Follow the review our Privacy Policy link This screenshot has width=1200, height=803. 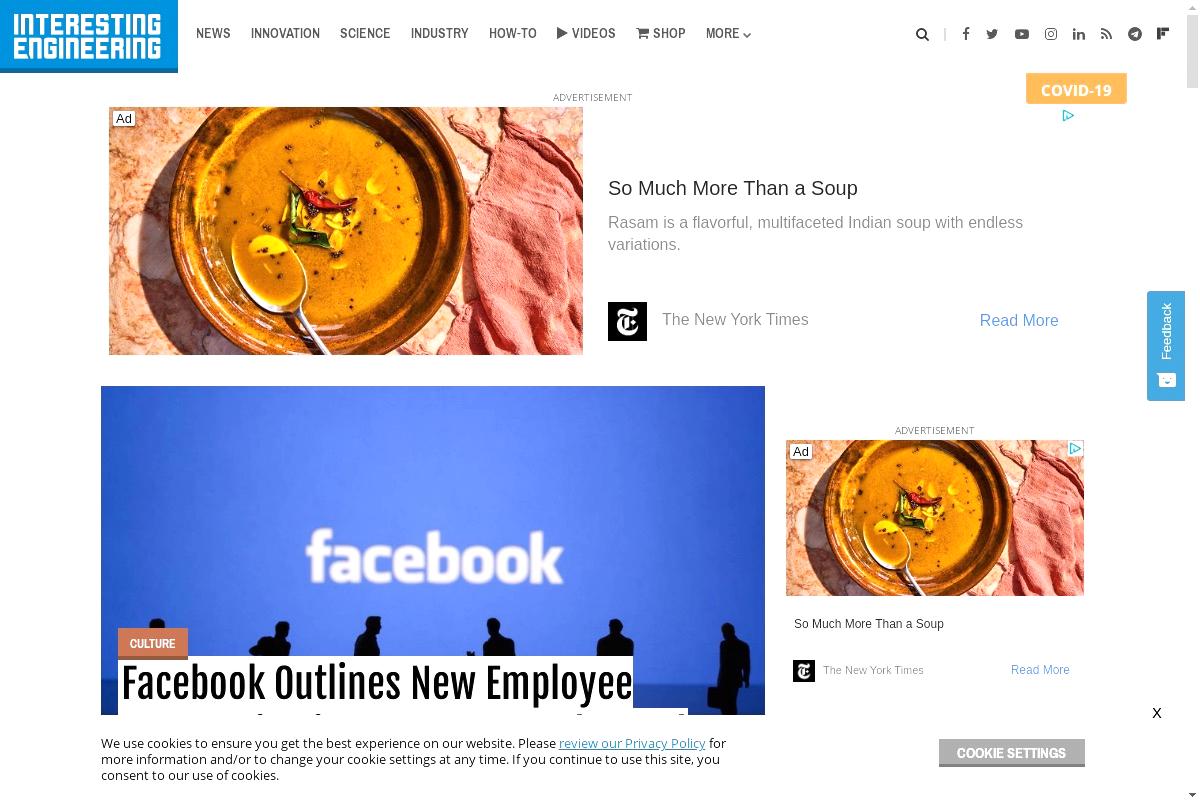point(632,743)
